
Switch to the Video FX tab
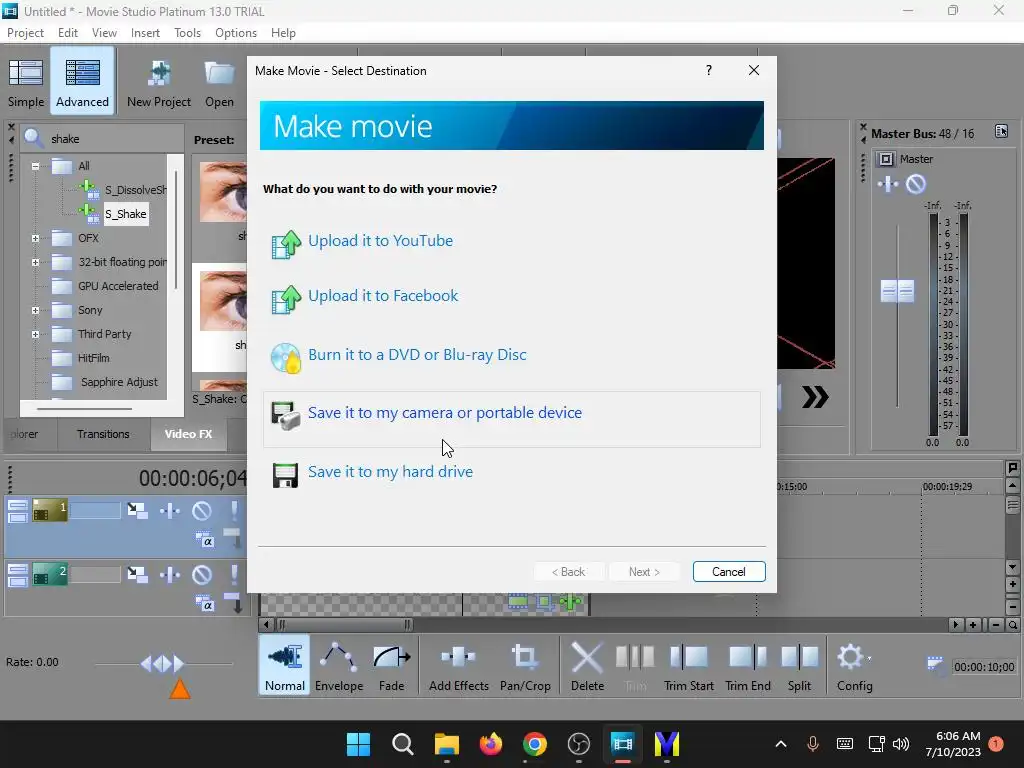(188, 434)
